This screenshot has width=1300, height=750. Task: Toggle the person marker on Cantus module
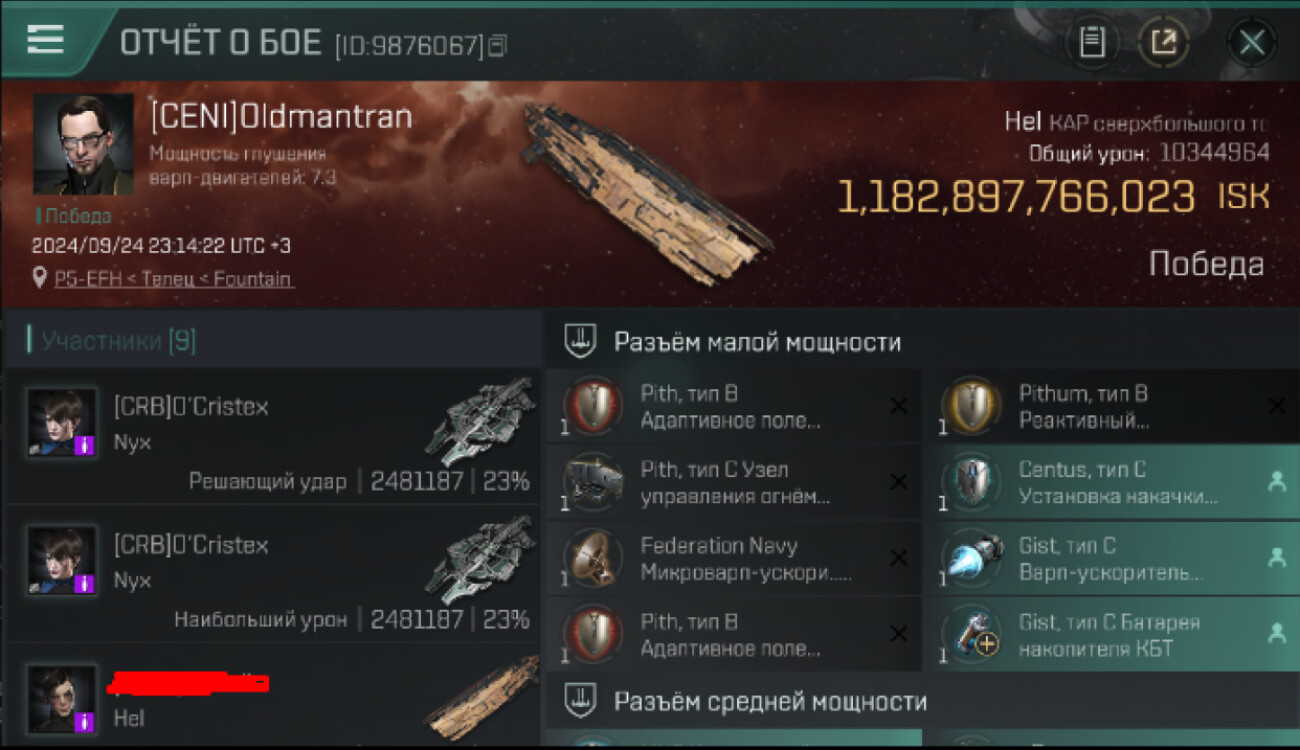pos(1276,482)
